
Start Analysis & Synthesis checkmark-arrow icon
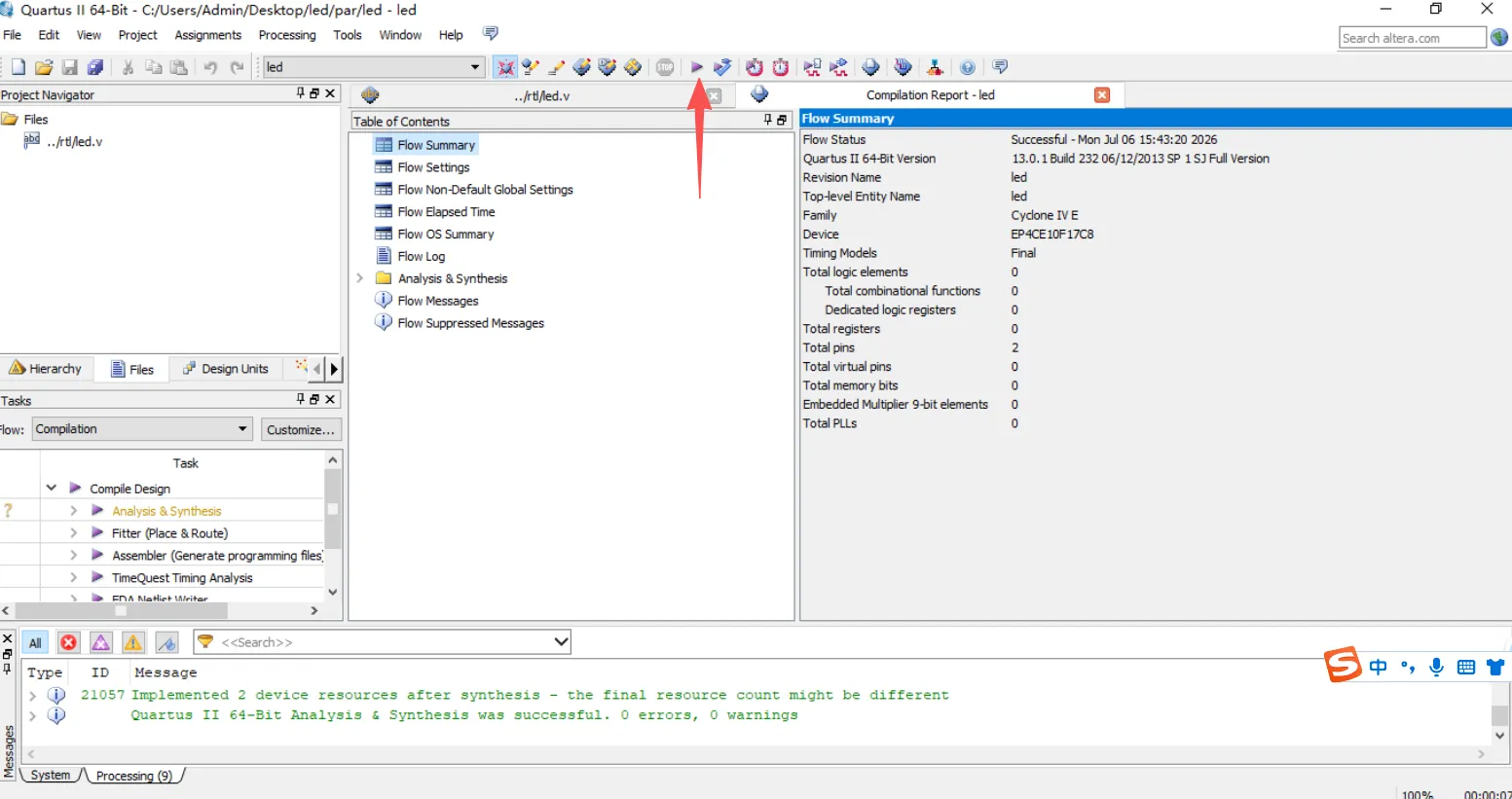pyautogui.click(x=722, y=67)
